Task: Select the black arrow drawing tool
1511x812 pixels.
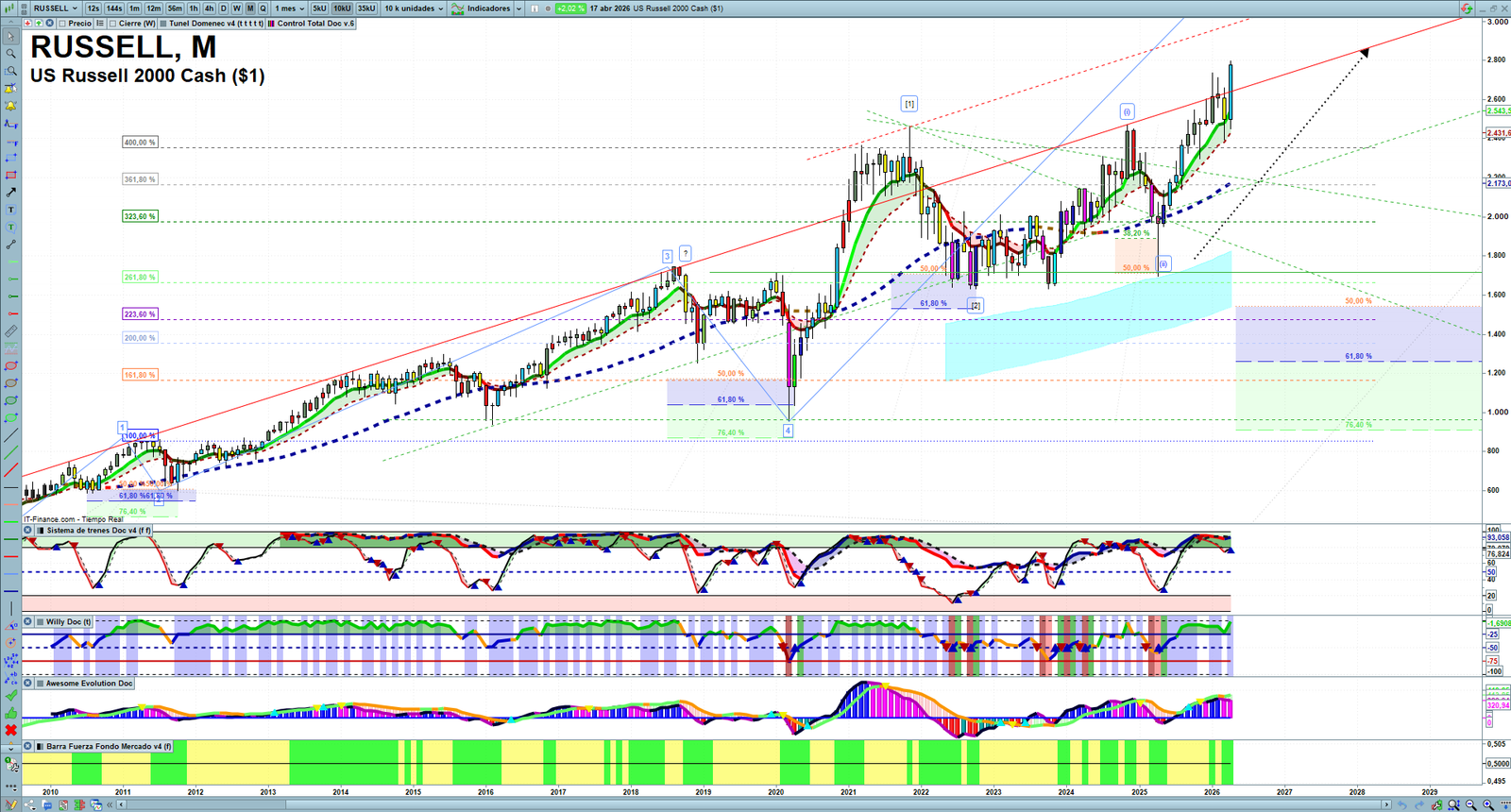Action: (x=10, y=193)
